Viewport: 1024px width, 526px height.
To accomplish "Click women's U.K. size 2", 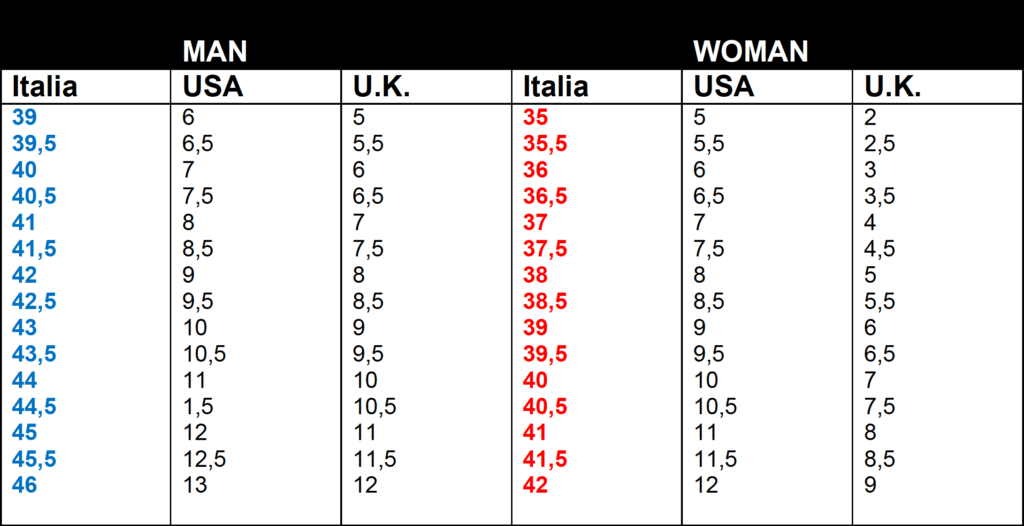I will point(871,117).
